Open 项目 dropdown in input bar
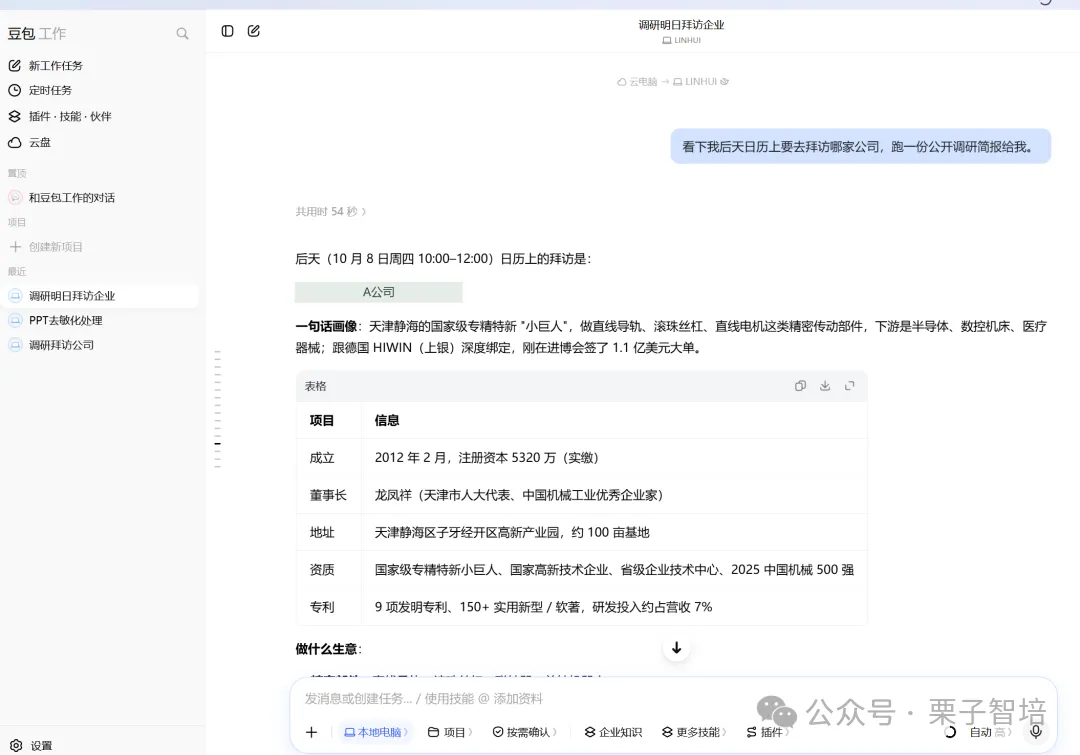The image size is (1080, 755). [x=450, y=732]
